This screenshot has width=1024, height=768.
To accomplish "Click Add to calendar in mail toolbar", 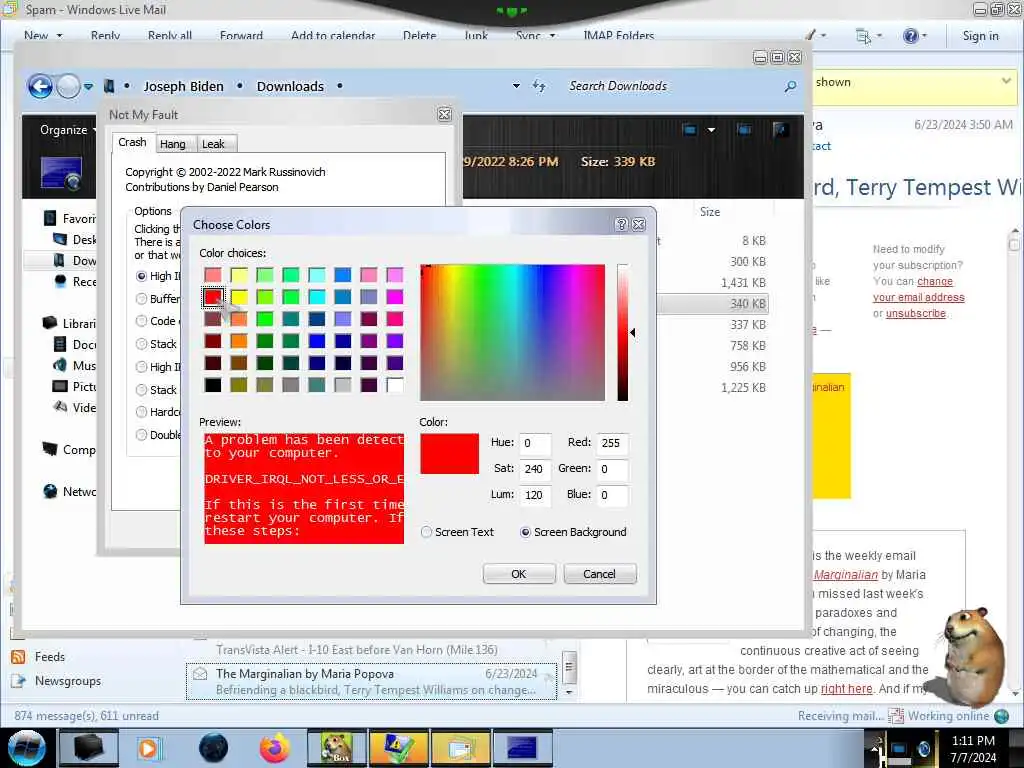I will tap(333, 36).
